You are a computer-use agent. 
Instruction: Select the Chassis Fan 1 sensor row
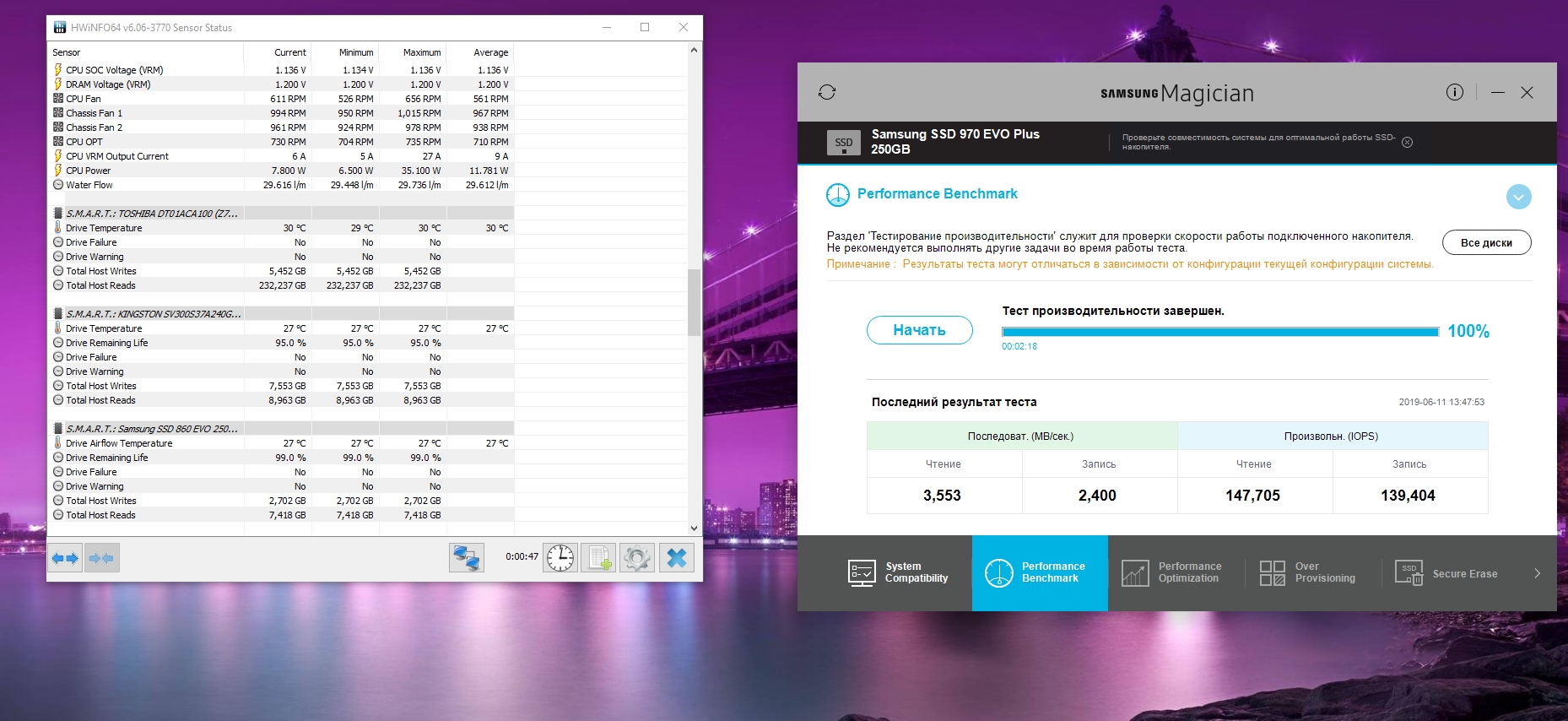coord(282,113)
